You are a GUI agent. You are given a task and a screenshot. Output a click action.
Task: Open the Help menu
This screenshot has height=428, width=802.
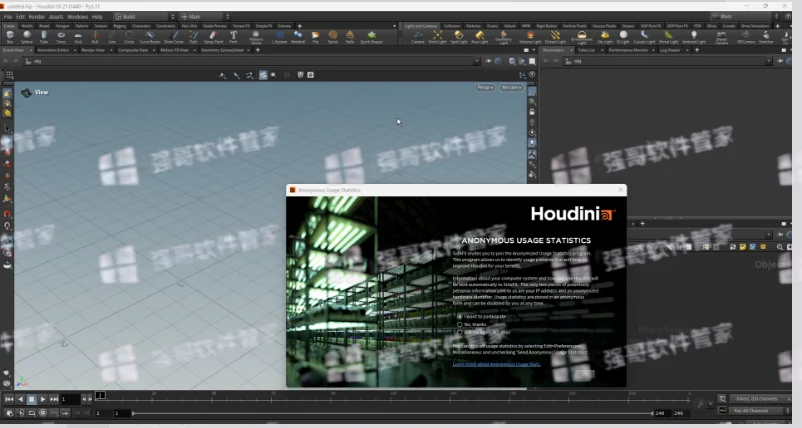click(97, 16)
